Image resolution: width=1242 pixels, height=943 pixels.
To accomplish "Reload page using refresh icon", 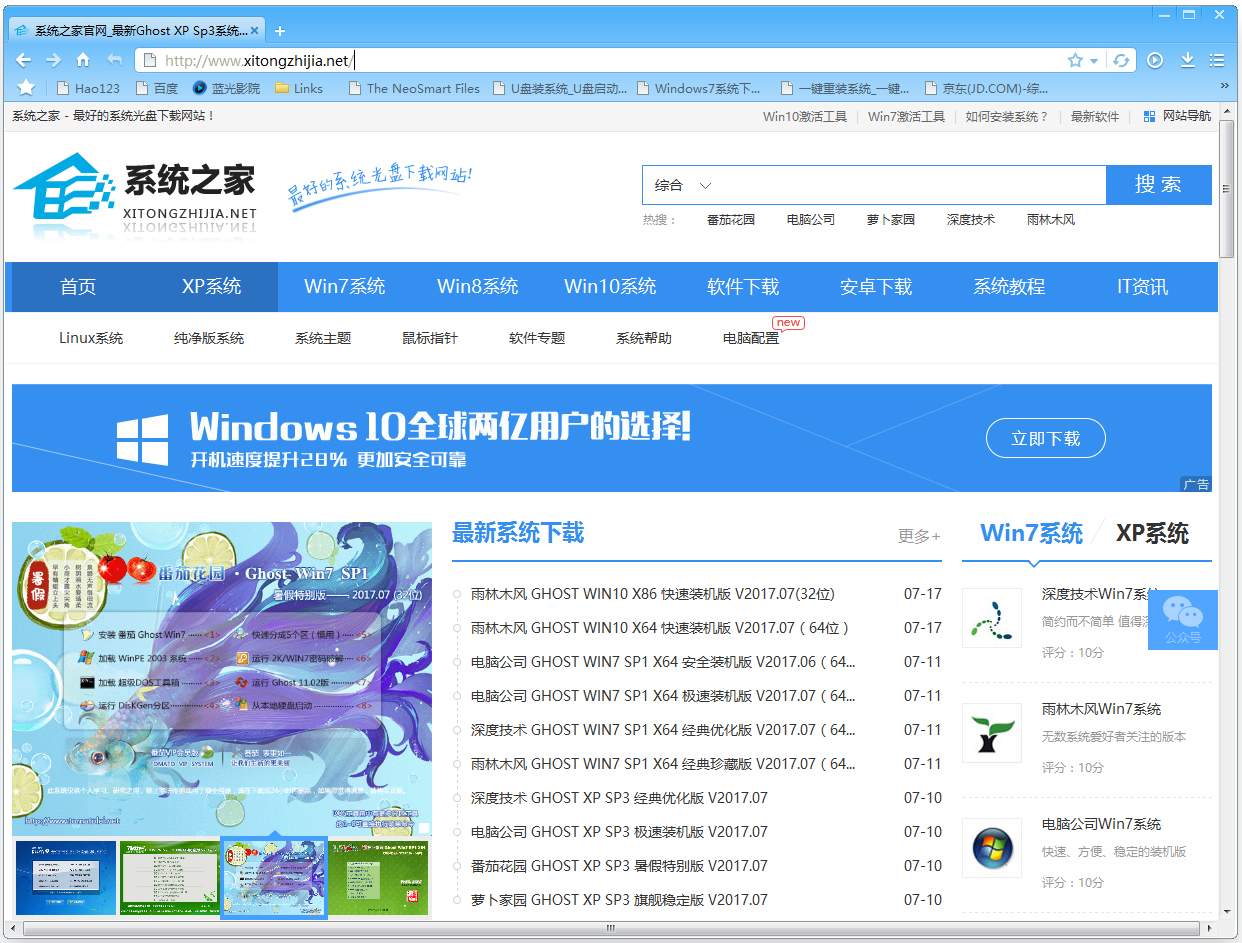I will [x=1122, y=60].
